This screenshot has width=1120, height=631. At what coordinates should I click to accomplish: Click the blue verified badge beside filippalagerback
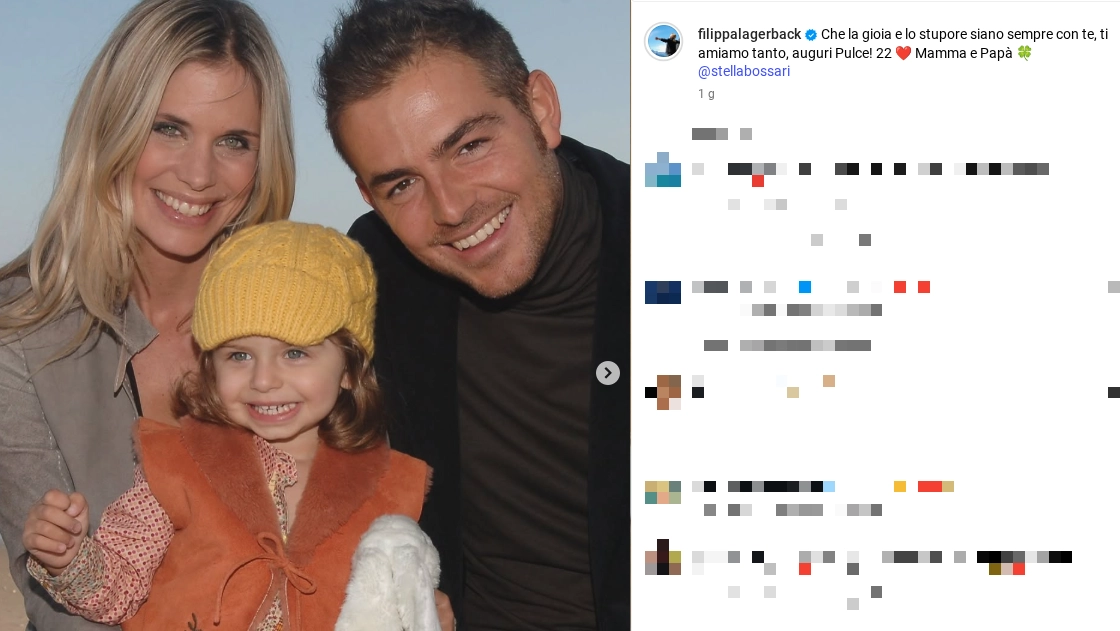coord(811,34)
